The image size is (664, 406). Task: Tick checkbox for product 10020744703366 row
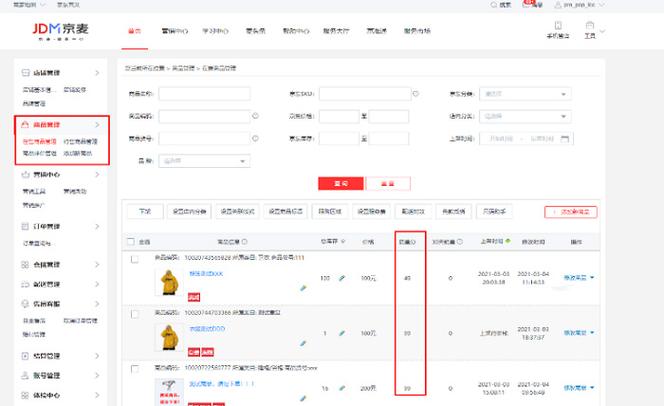tap(135, 314)
